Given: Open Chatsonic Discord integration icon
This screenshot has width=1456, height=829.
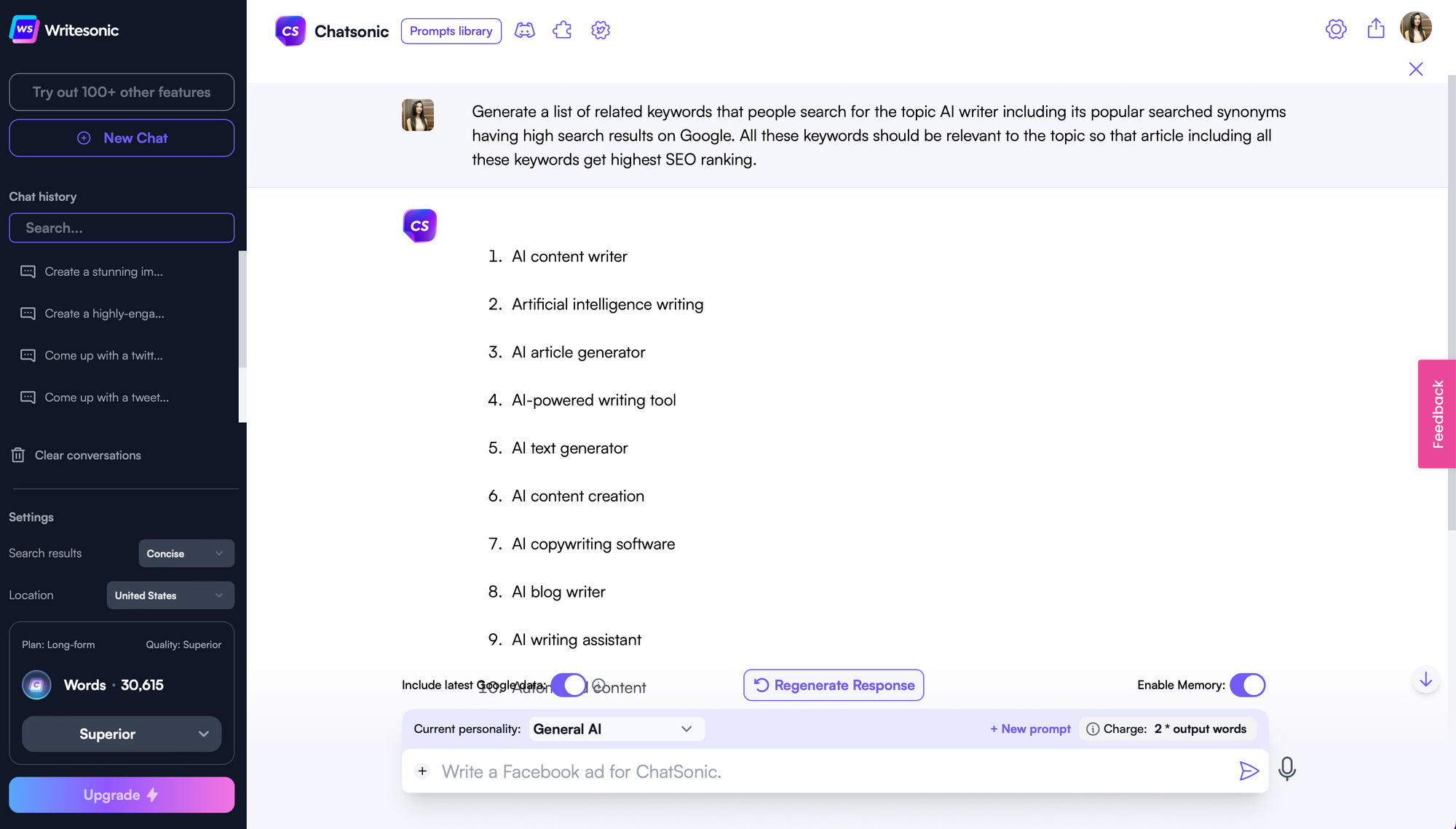Looking at the screenshot, I should pos(525,30).
